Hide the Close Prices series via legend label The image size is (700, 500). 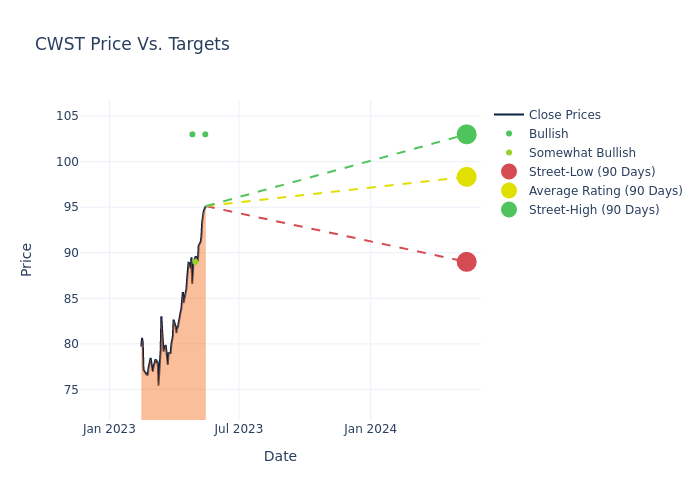click(x=564, y=115)
